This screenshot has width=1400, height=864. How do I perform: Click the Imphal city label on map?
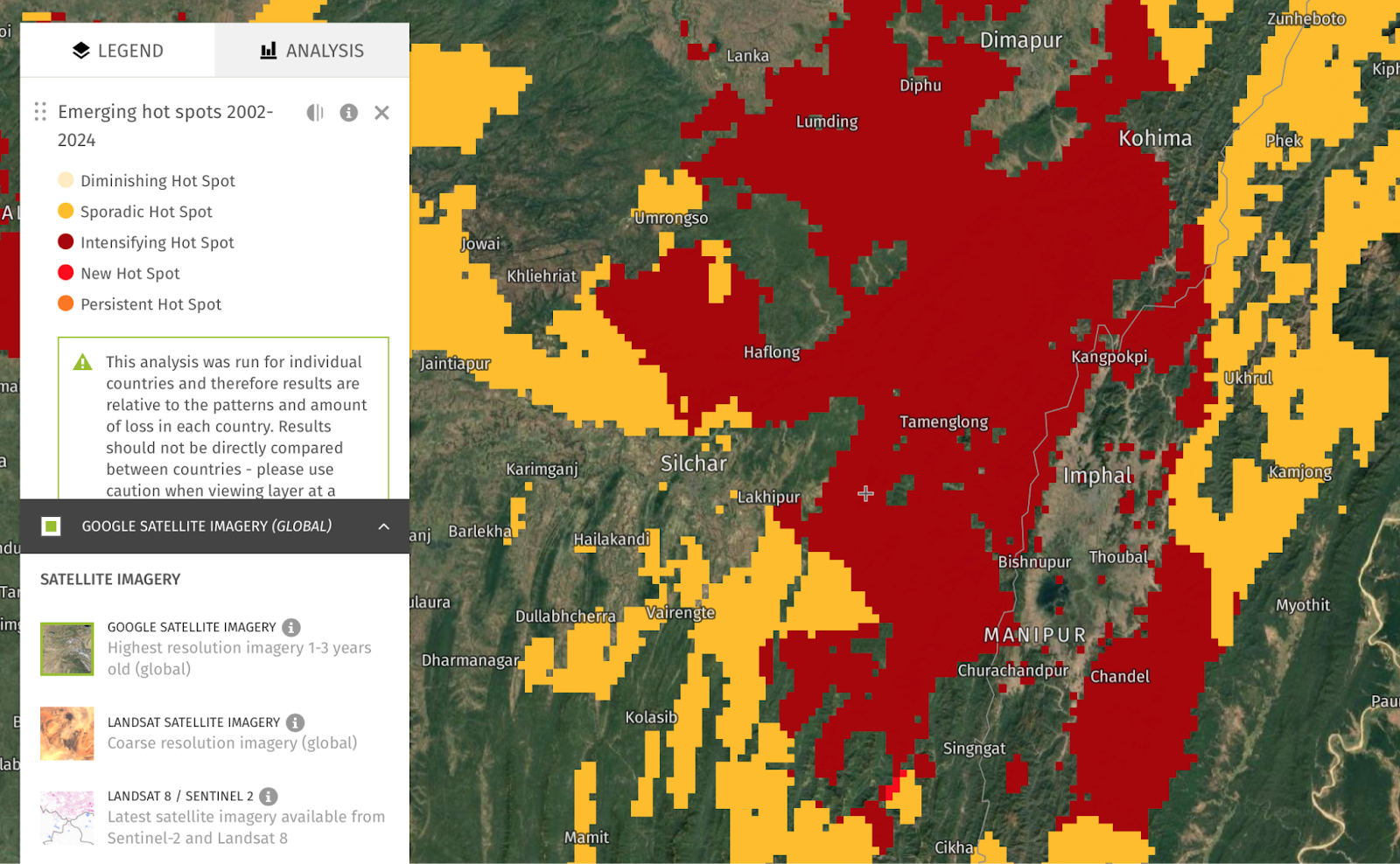click(x=1097, y=476)
